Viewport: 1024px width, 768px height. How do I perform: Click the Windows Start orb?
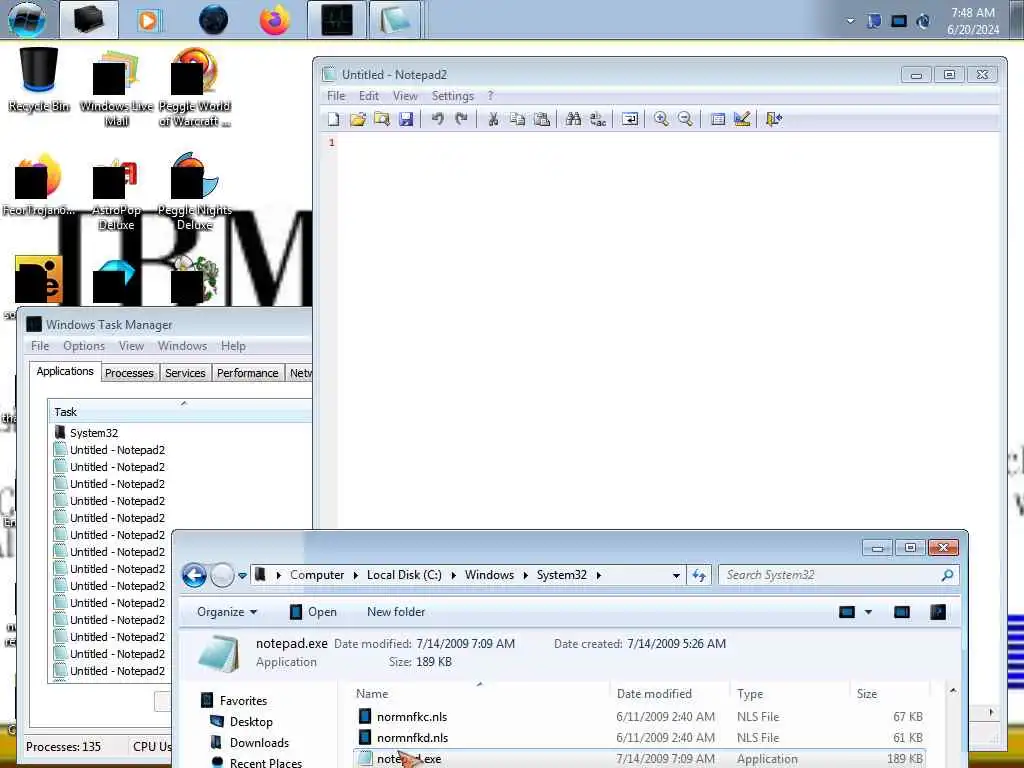[x=27, y=20]
